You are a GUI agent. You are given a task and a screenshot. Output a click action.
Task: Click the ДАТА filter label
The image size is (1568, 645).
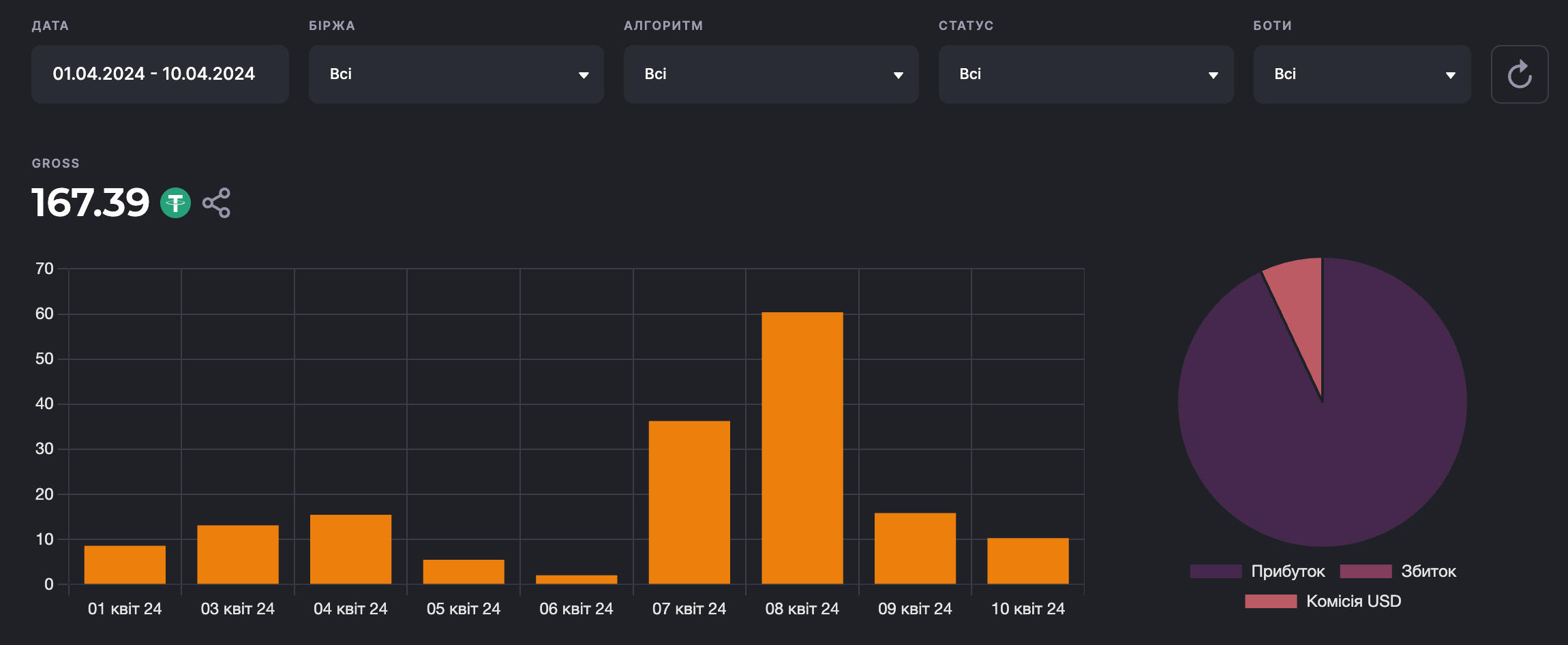pyautogui.click(x=50, y=26)
